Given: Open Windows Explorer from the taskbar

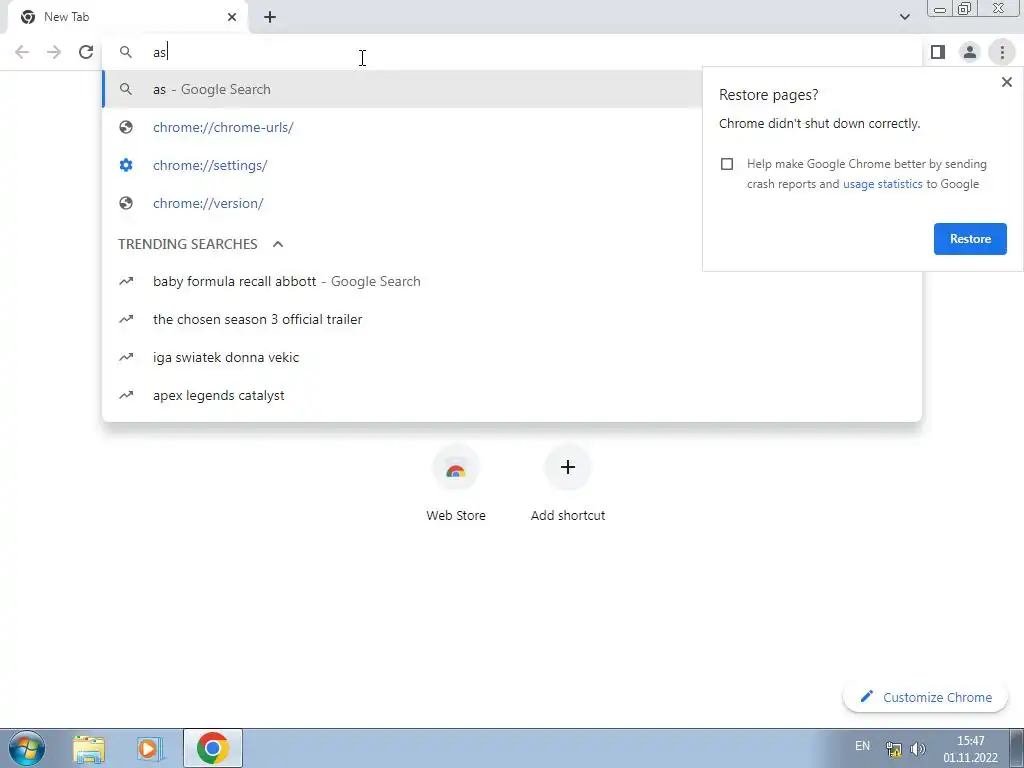Looking at the screenshot, I should [x=89, y=748].
